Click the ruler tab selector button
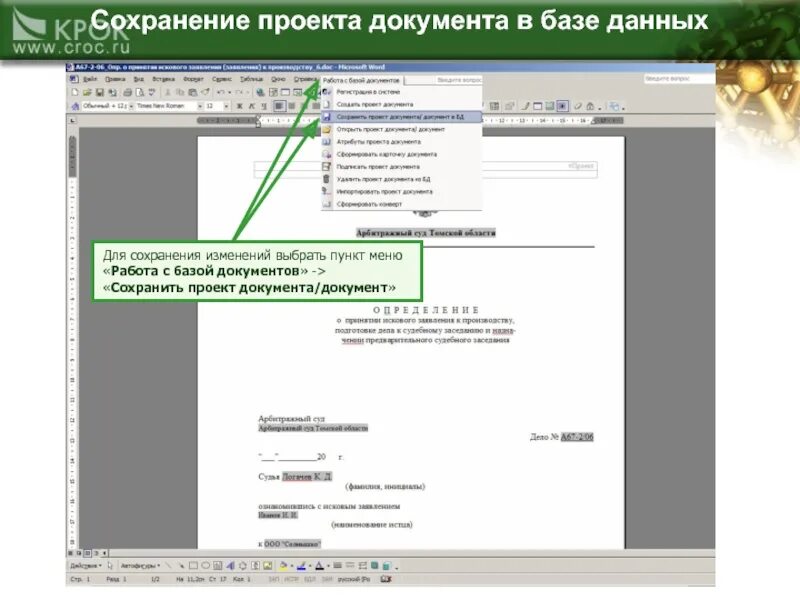800x600 pixels. [72, 120]
